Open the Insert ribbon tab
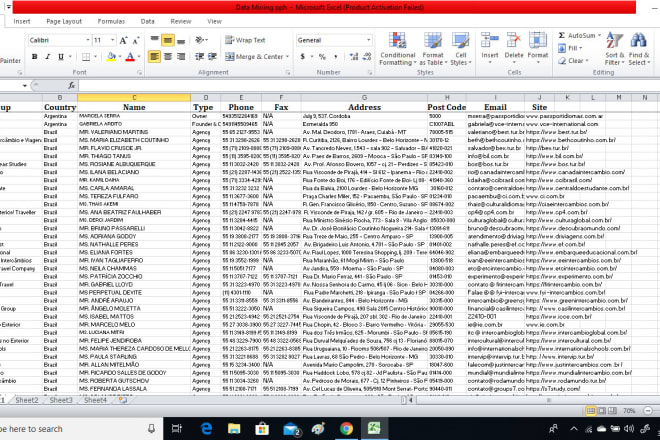 (22, 21)
